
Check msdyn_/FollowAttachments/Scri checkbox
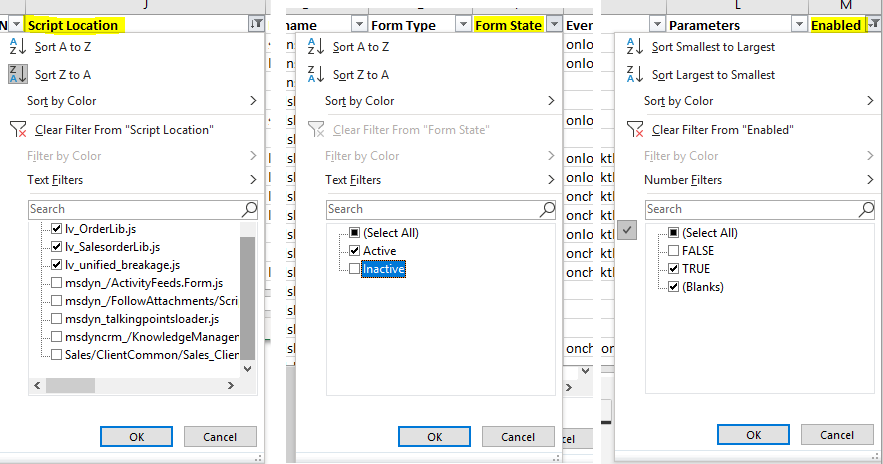[x=56, y=301]
